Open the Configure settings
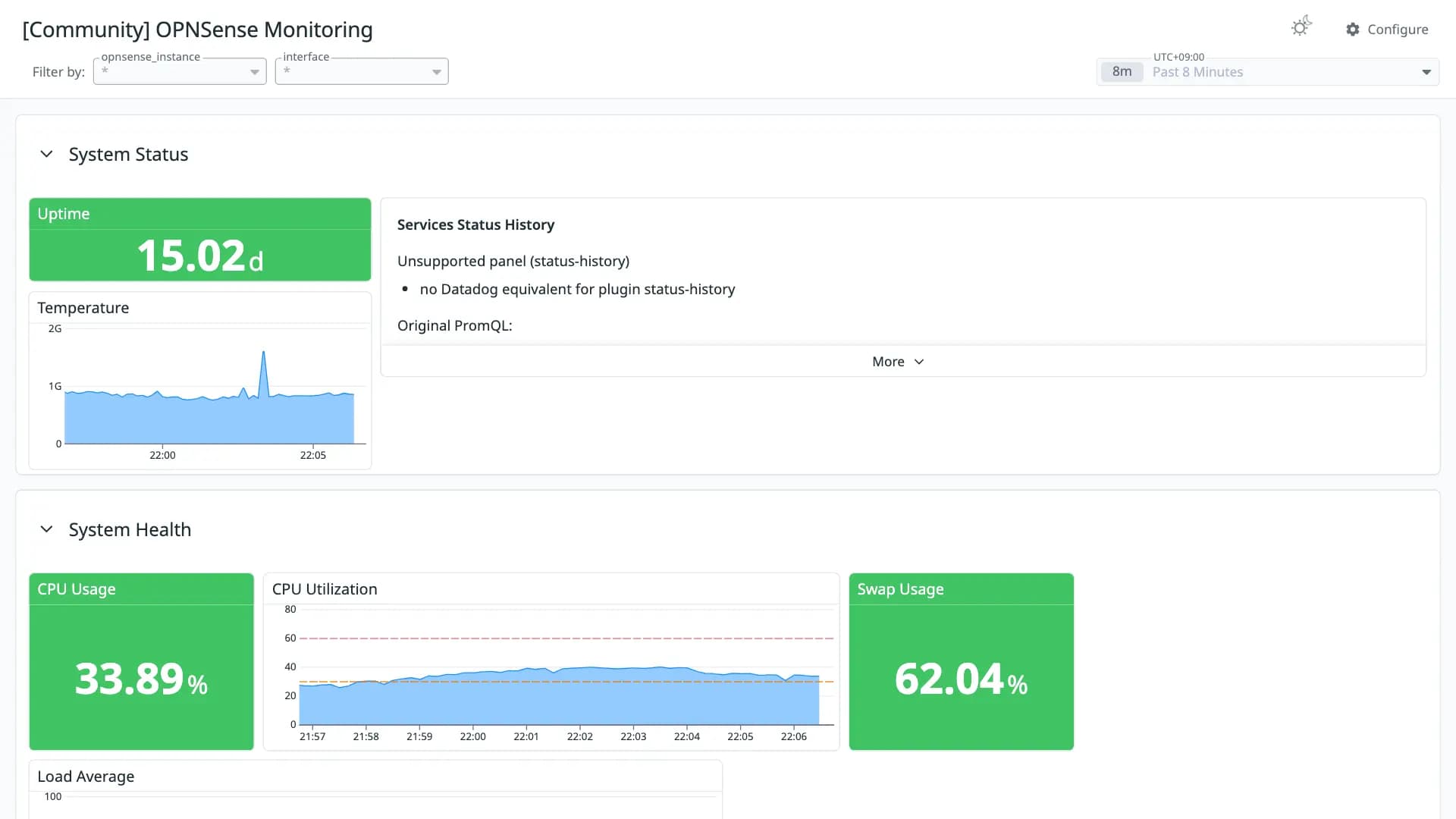This screenshot has width=1456, height=819. pyautogui.click(x=1387, y=30)
